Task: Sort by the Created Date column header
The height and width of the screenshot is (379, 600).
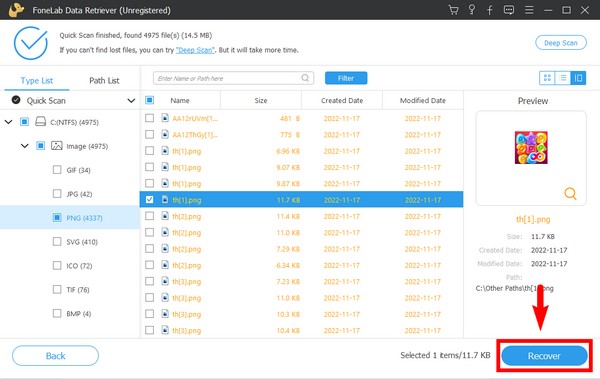Action: (342, 100)
